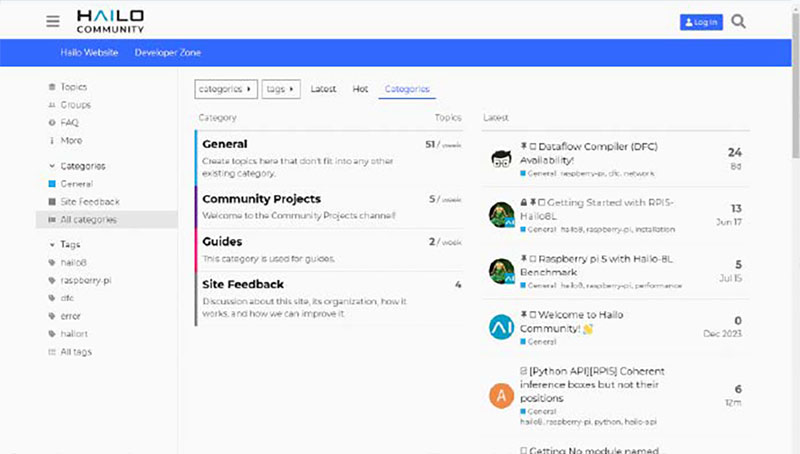
Task: Click General badge under Welcome topic
Action: (538, 342)
